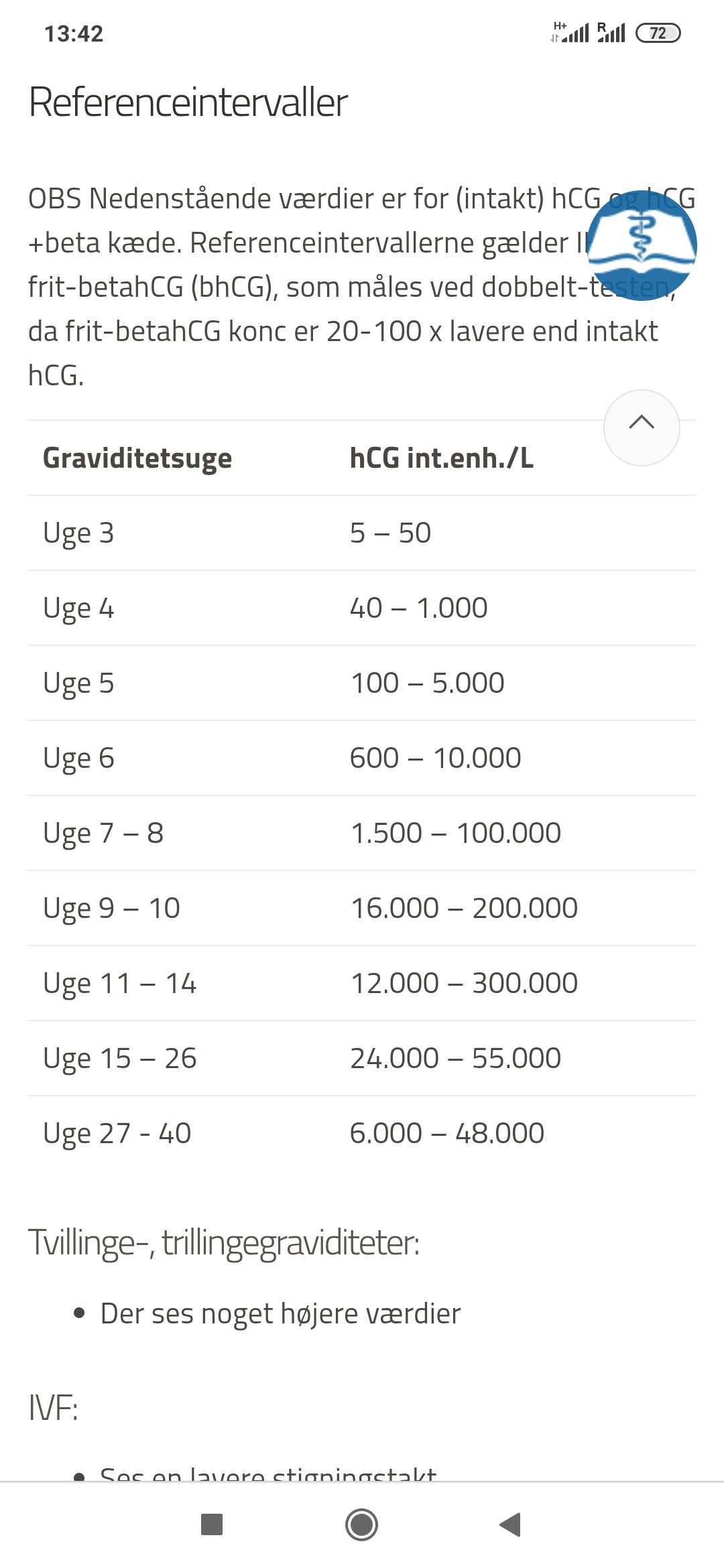Tap the value 24.000 – 55.000
This screenshot has width=724, height=1568.
455,1059
